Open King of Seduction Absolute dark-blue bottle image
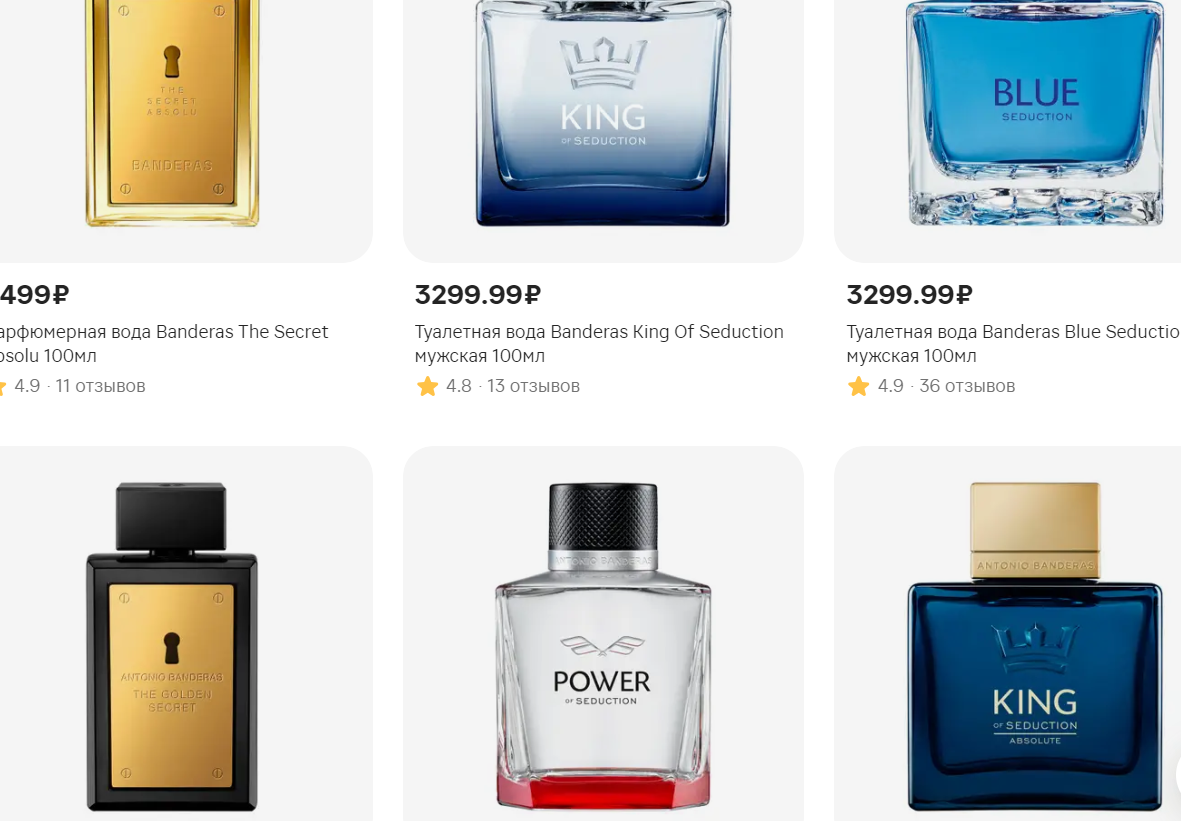 tap(1035, 648)
